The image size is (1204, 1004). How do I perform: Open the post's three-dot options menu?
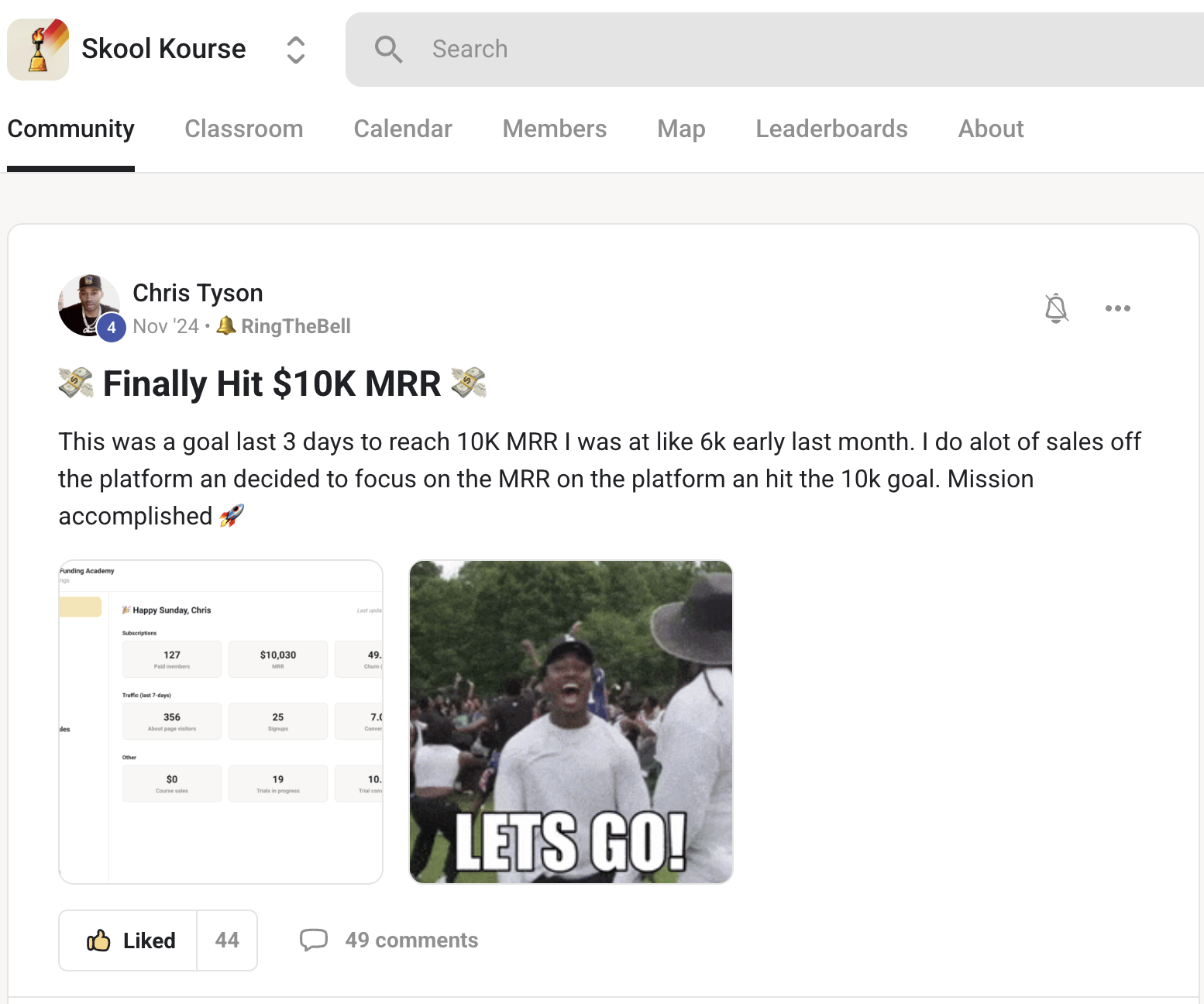1117,308
